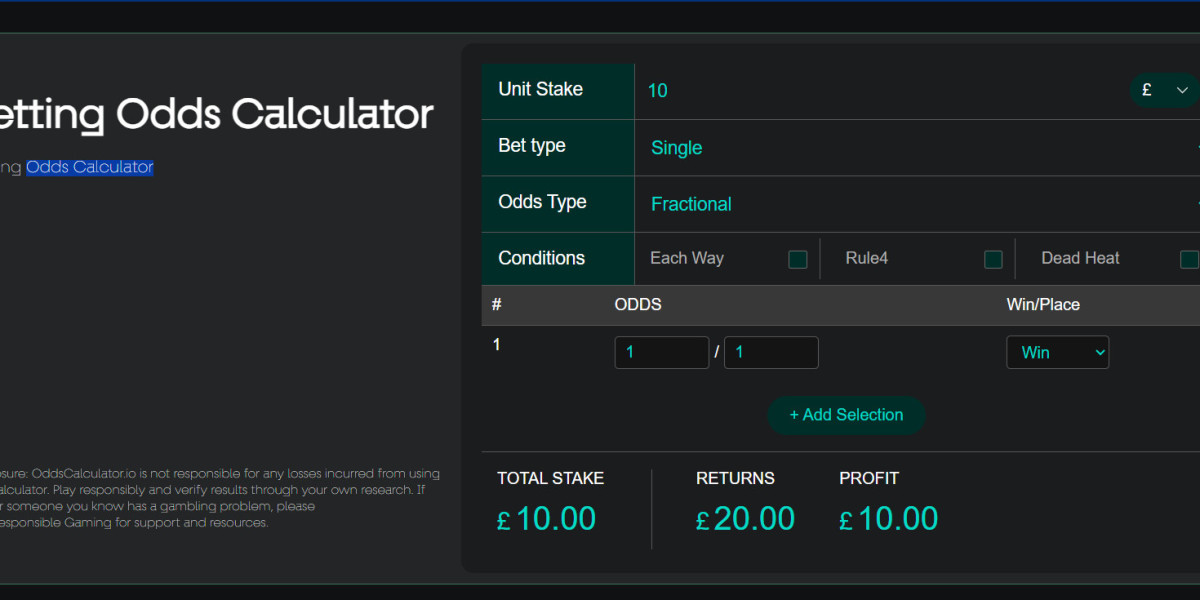This screenshot has width=1200, height=600.
Task: Follow the highlighted Odds Calculator link
Action: point(90,167)
